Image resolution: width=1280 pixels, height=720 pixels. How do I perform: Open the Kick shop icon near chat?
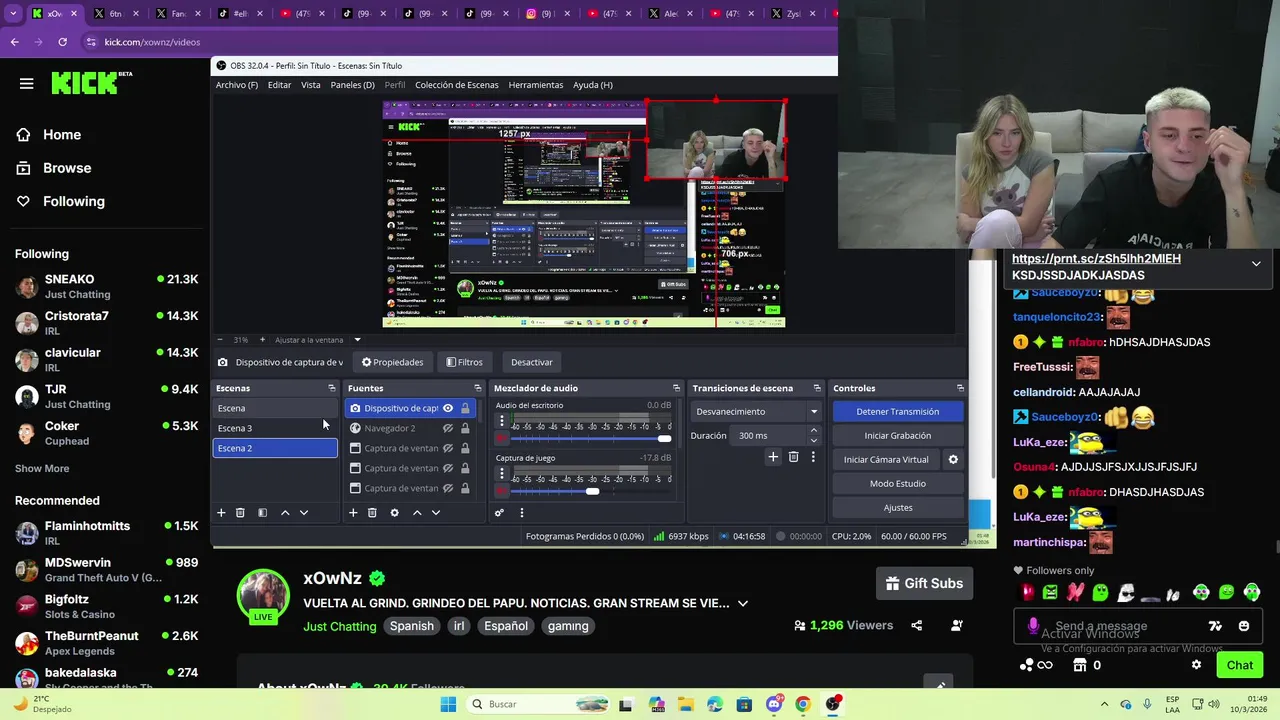click(x=1078, y=665)
